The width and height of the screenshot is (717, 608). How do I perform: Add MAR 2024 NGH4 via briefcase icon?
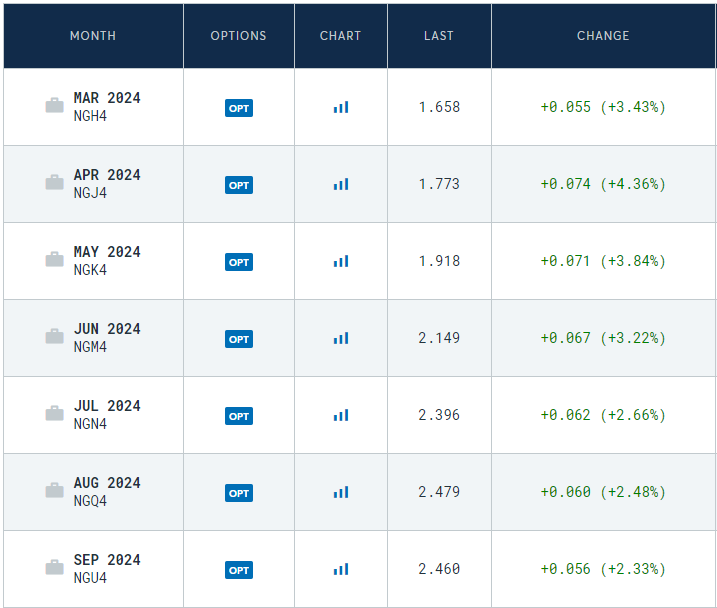coord(54,105)
